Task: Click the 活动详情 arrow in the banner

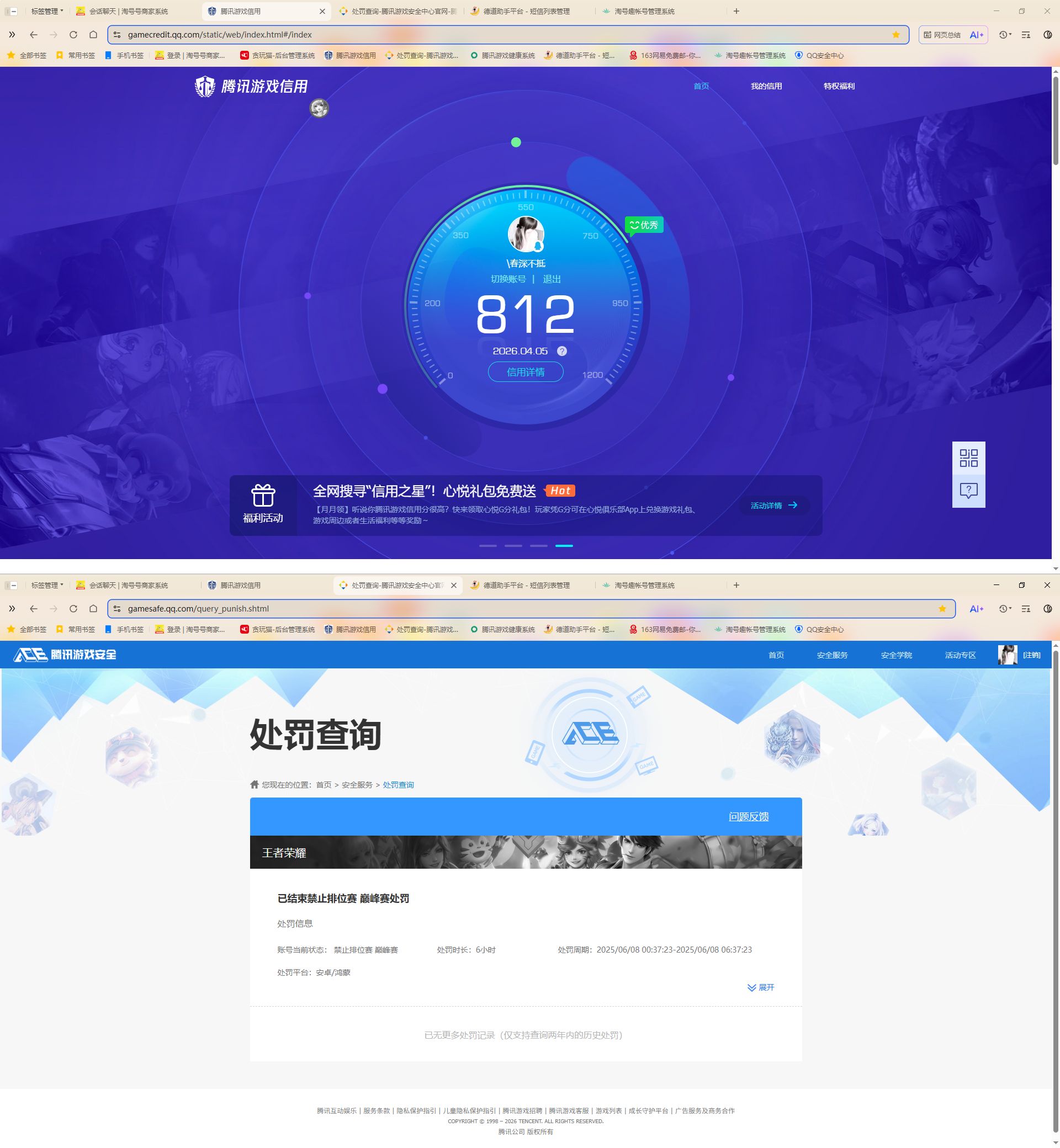Action: click(x=793, y=505)
